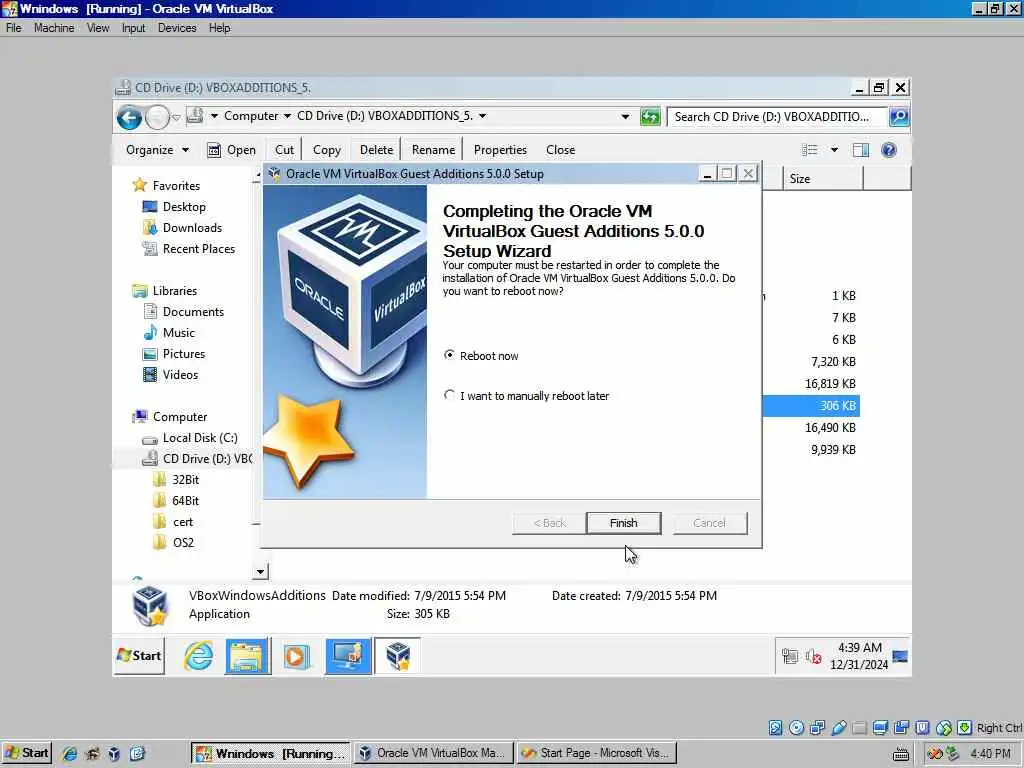Viewport: 1024px width, 768px height.
Task: Toggle the preview pane icon
Action: click(x=861, y=150)
